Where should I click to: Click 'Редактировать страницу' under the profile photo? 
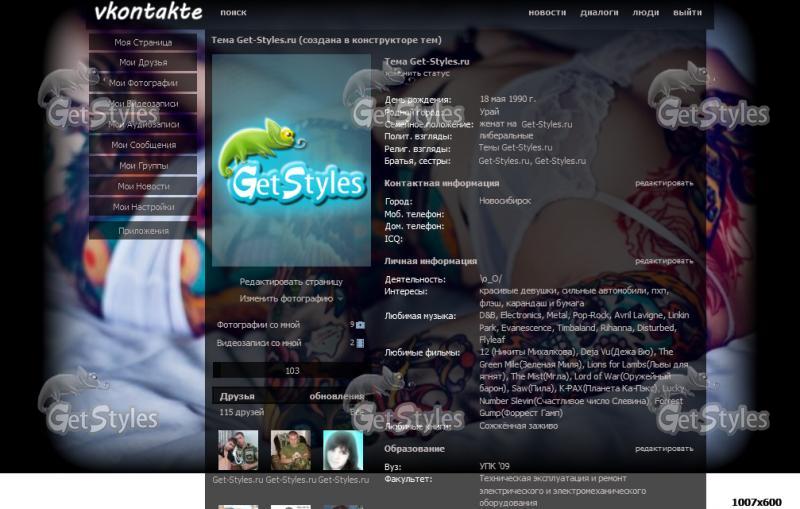click(291, 282)
